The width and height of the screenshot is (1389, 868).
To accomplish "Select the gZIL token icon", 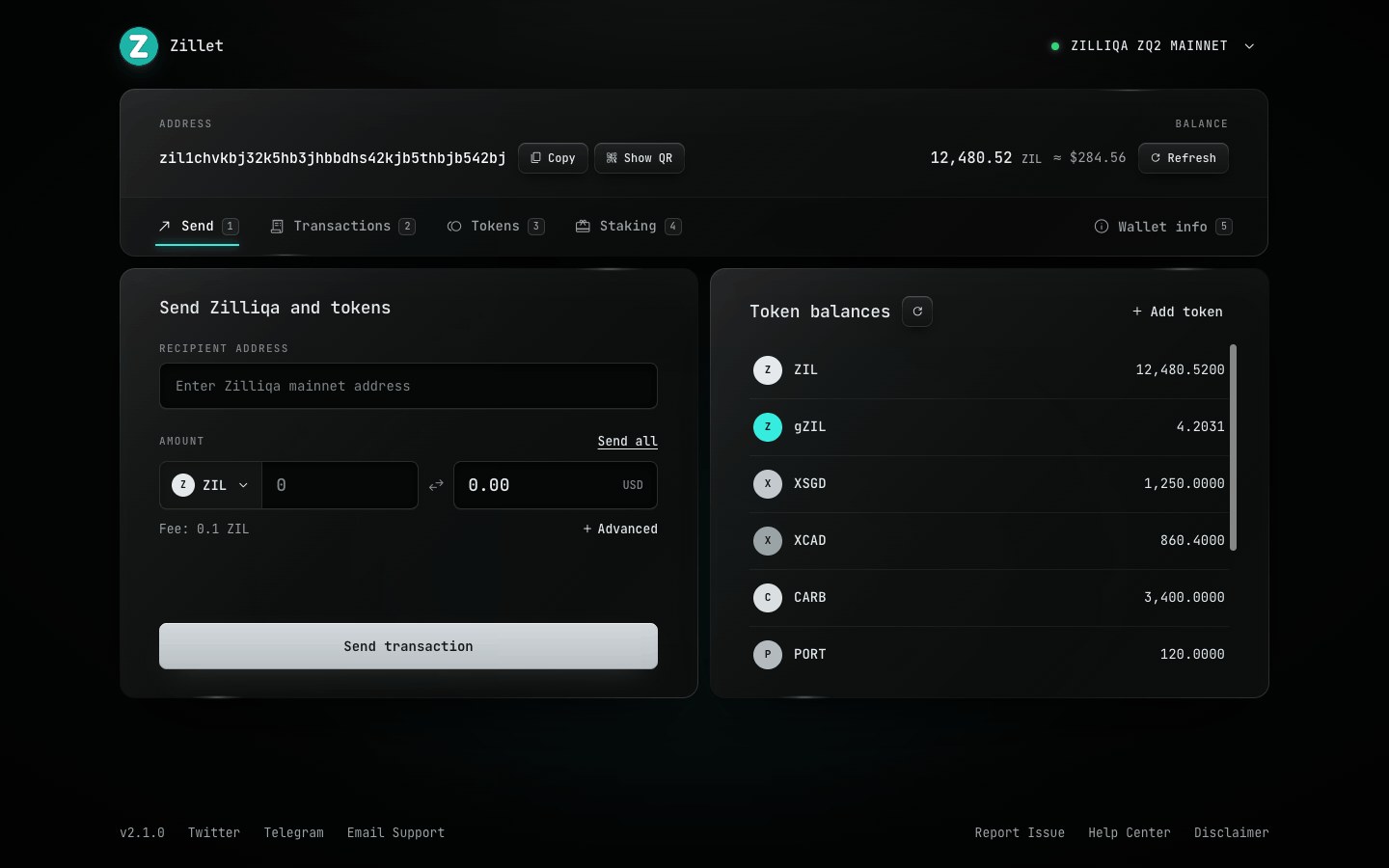I will [x=768, y=426].
